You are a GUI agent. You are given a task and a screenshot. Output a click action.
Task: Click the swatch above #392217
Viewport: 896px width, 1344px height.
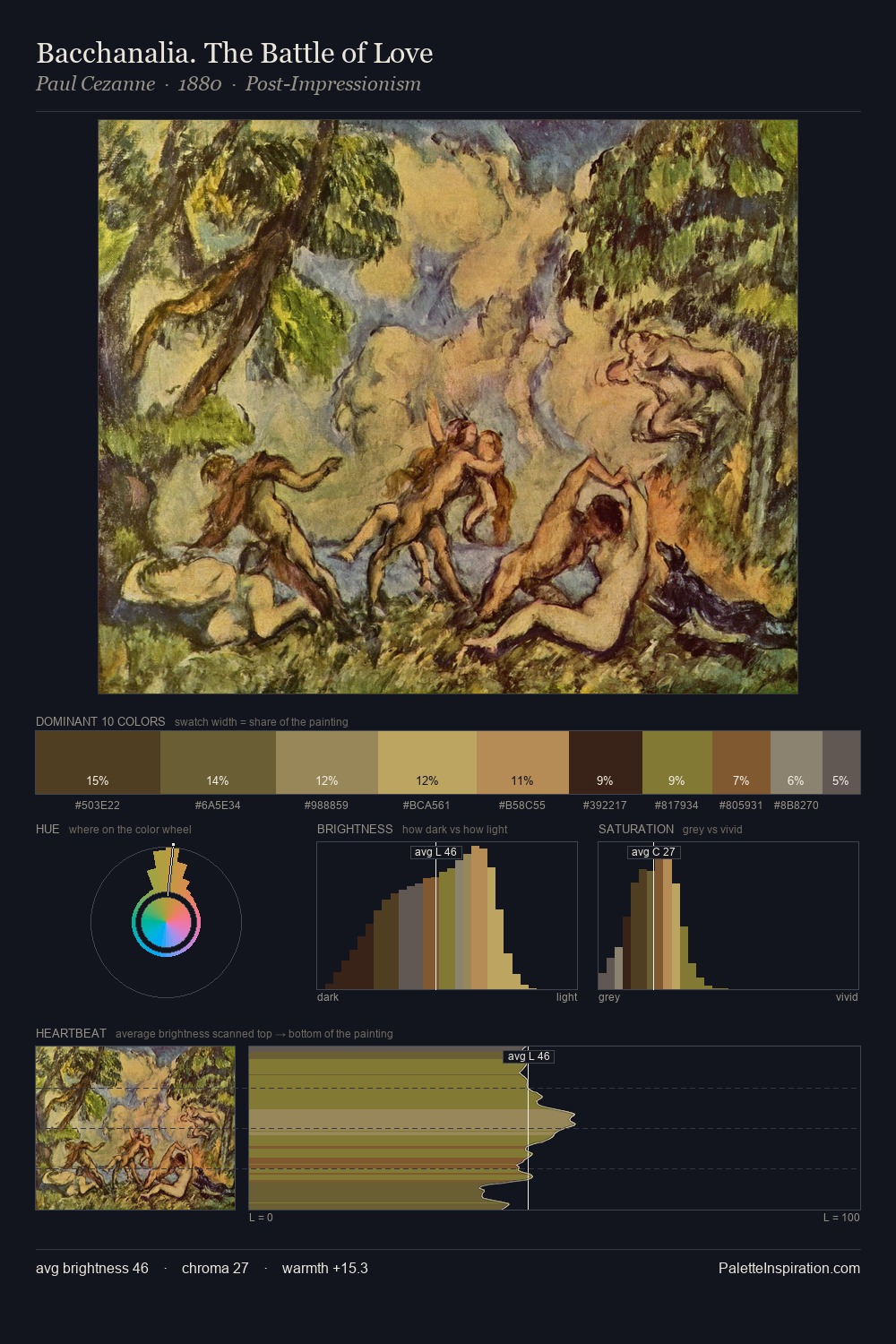pyautogui.click(x=606, y=762)
